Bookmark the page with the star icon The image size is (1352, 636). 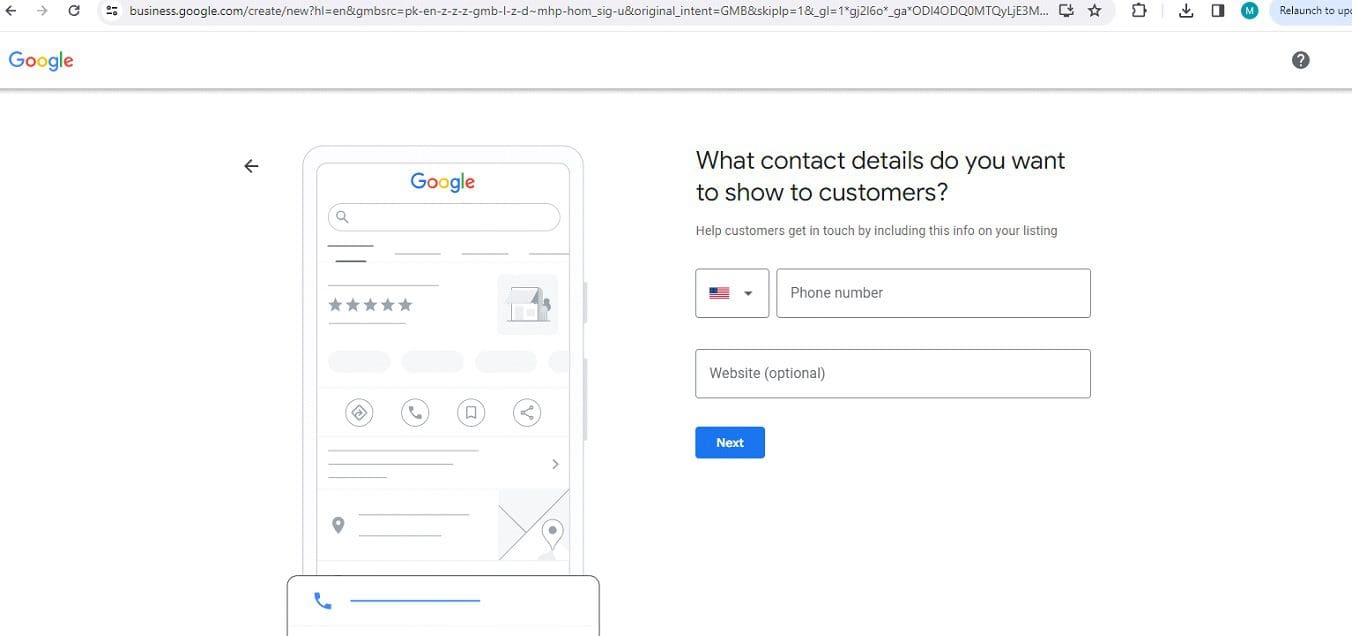point(1094,11)
